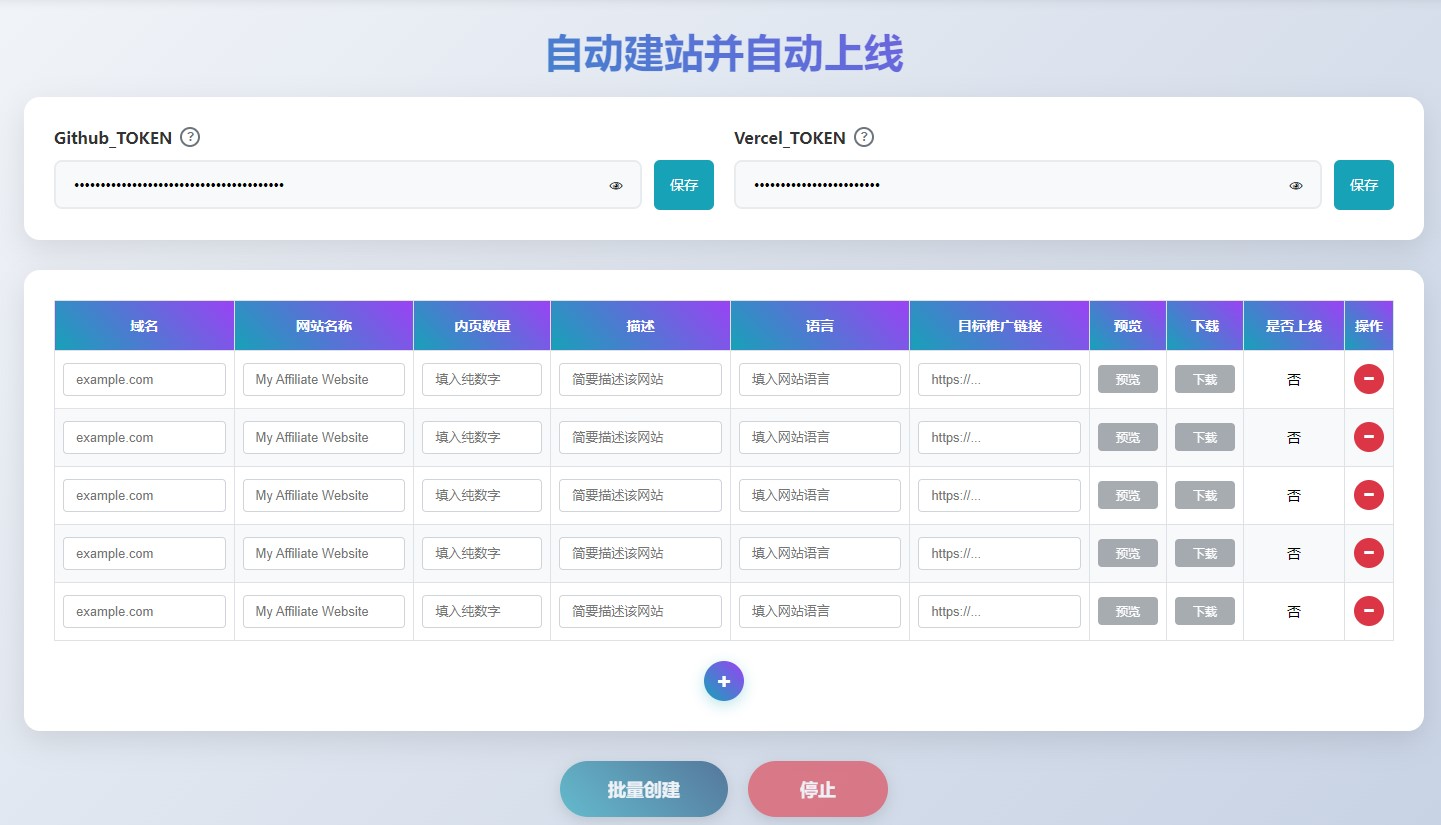Click website name field in second row

pyautogui.click(x=324, y=437)
